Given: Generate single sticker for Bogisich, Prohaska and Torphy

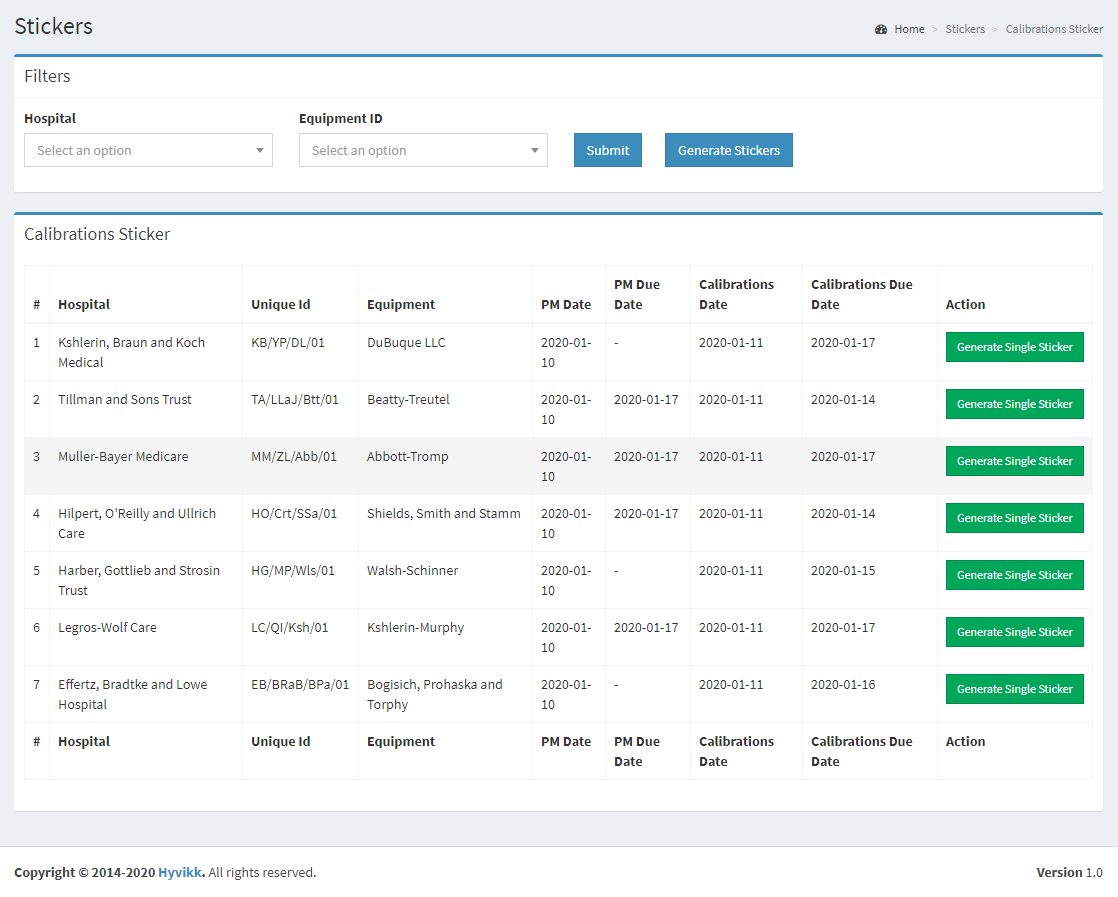Looking at the screenshot, I should coord(1015,690).
